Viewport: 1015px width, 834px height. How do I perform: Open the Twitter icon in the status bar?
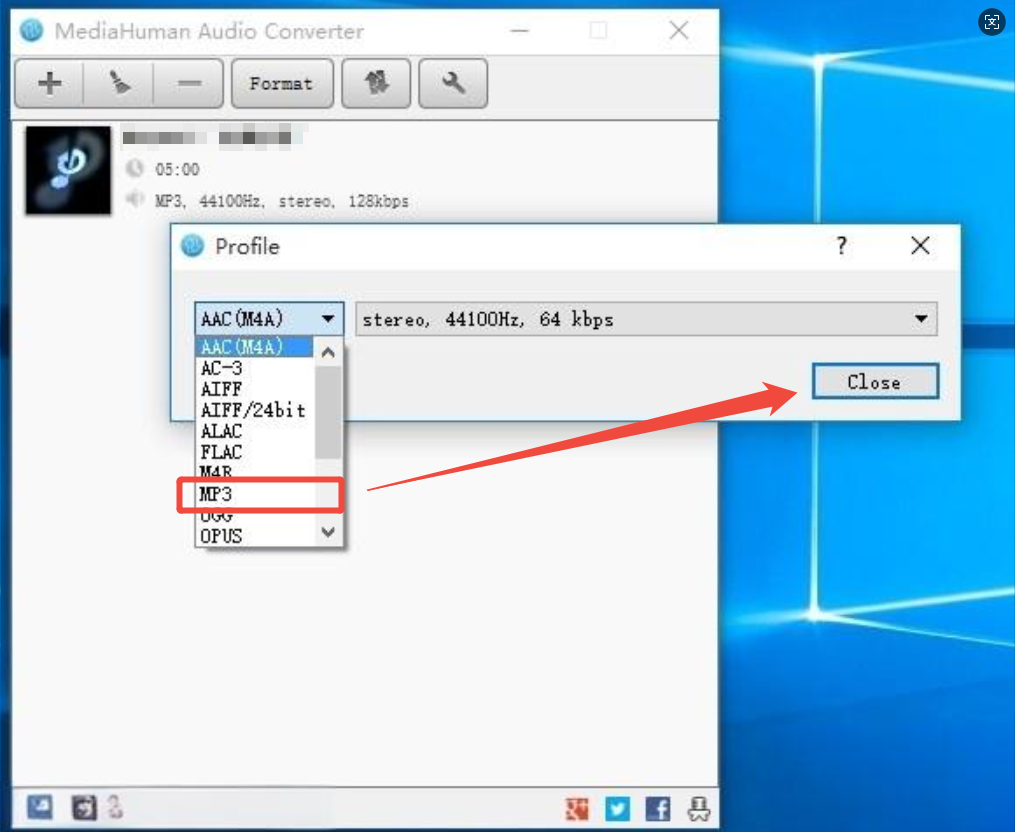[618, 809]
